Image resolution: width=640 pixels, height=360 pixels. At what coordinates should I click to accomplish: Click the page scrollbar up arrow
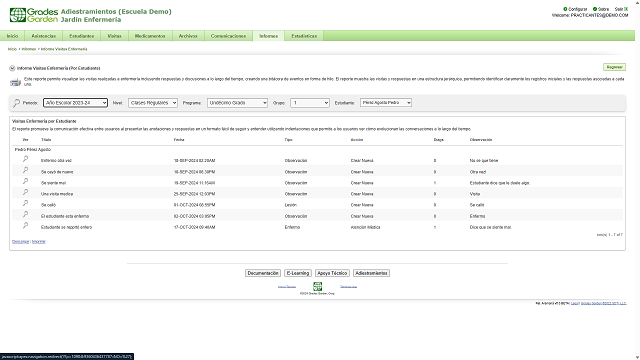point(637,3)
